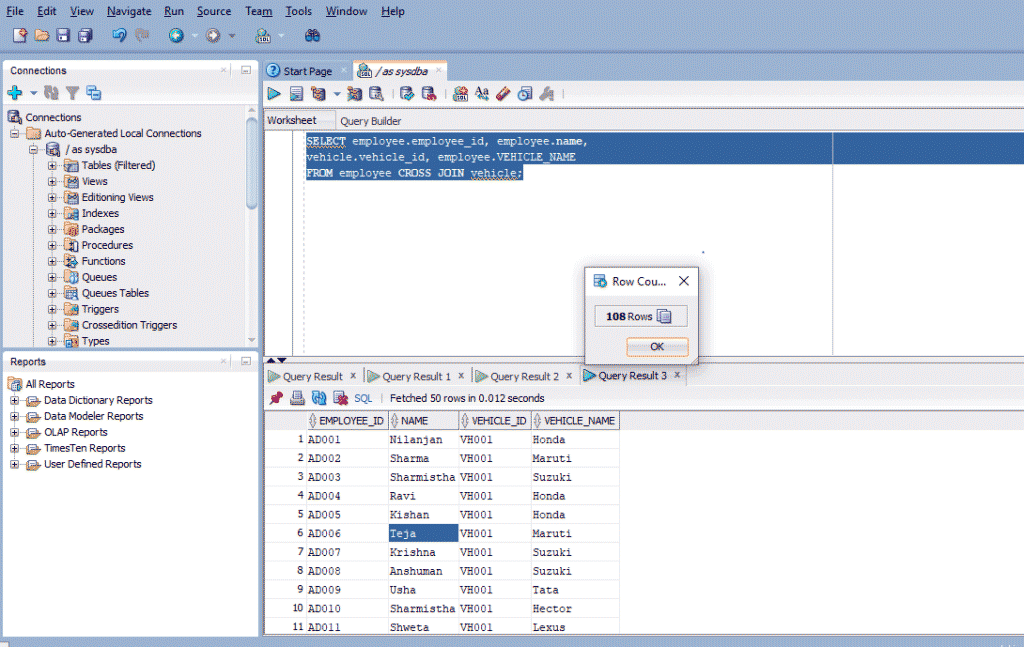
Task: Open the Navigate menu
Action: pos(129,11)
